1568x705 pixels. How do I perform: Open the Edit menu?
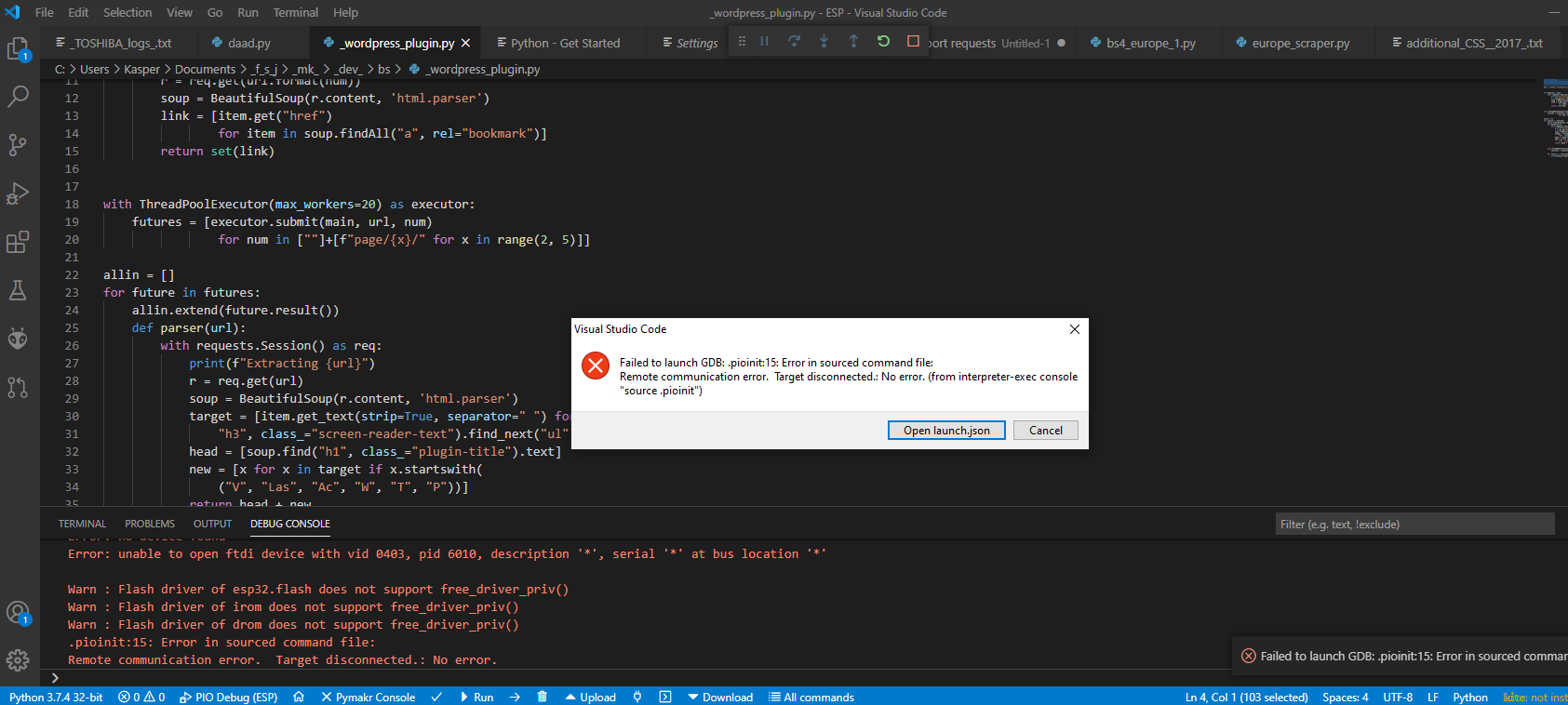tap(78, 12)
